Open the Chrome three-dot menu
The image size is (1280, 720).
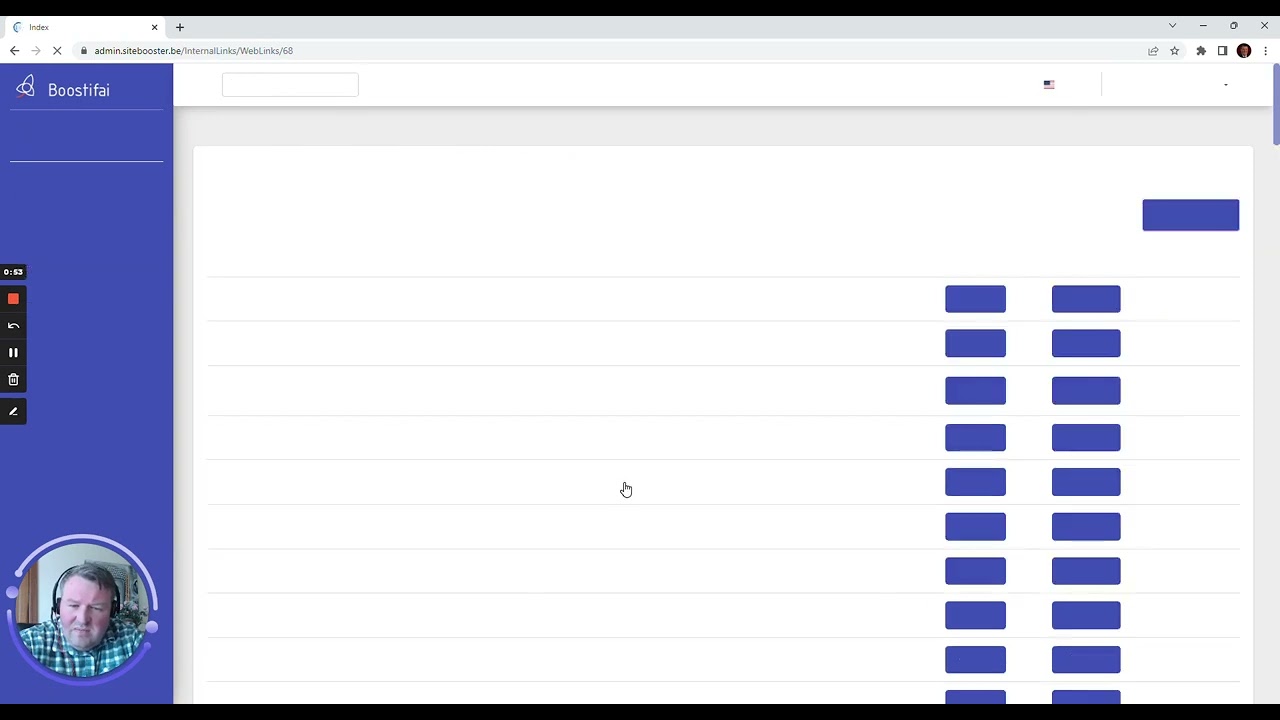coord(1265,51)
